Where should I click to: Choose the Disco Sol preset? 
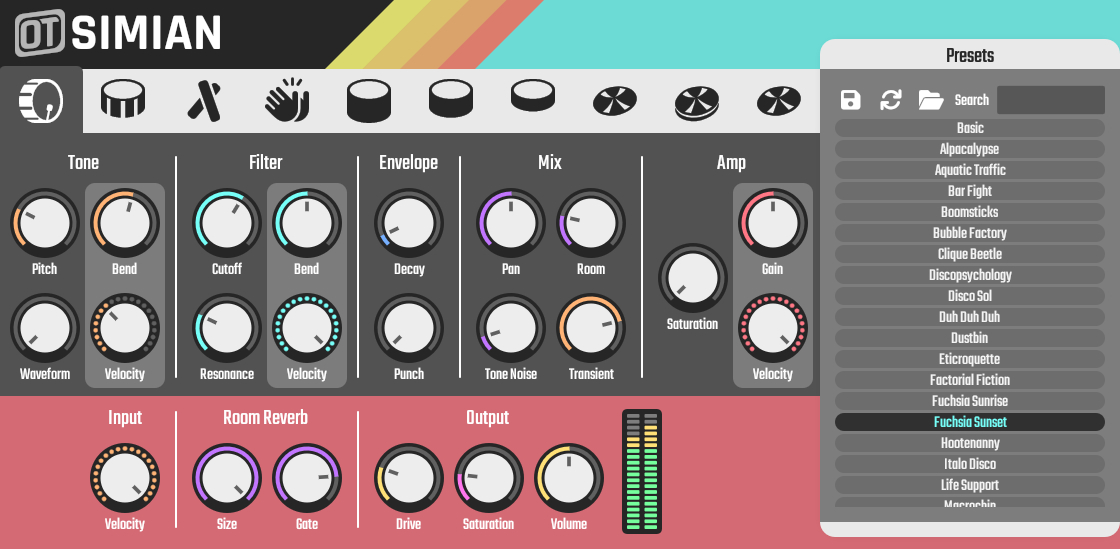click(x=970, y=296)
